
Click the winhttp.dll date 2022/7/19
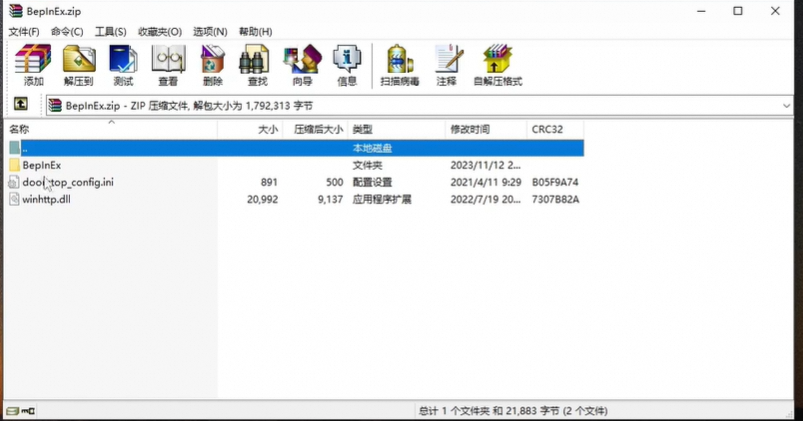[x=485, y=199]
